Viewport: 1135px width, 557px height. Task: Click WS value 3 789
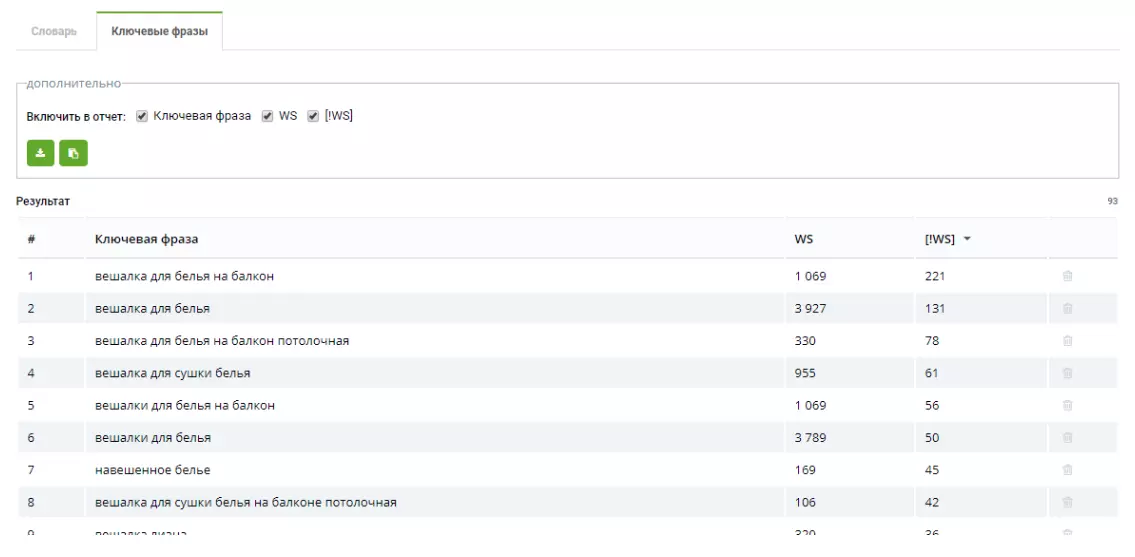810,437
